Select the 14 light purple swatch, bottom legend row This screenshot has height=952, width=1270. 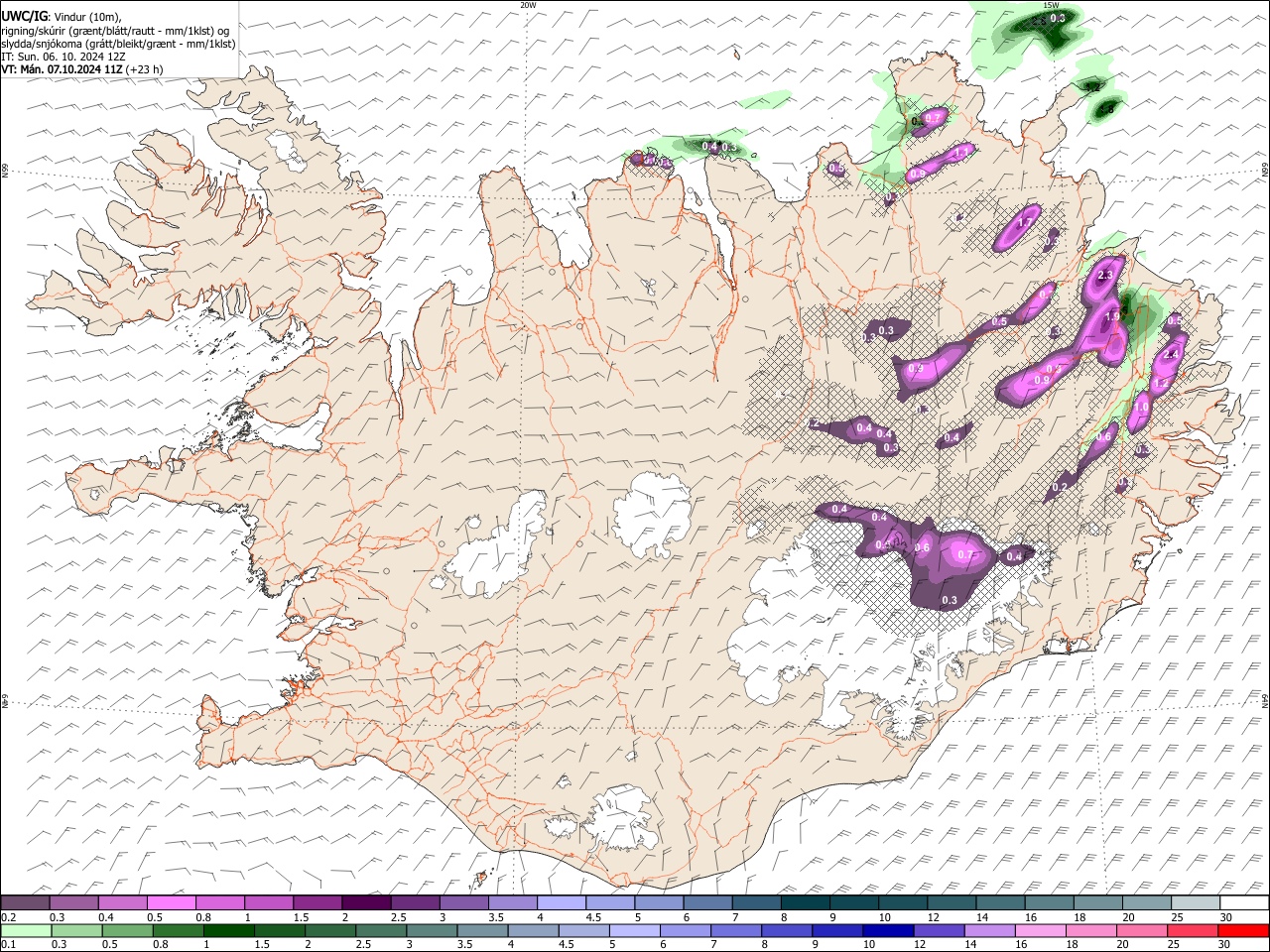[x=989, y=931]
